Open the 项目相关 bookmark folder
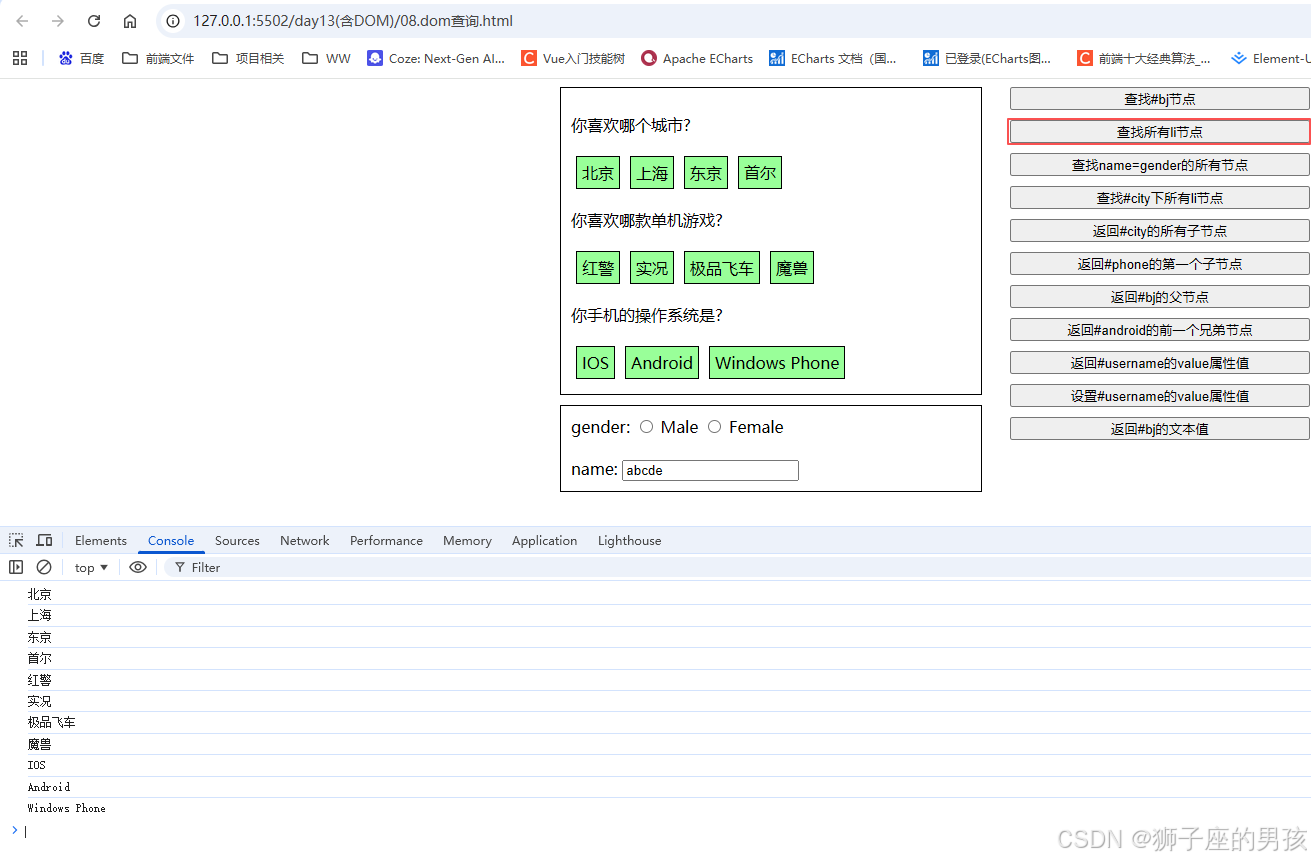The width and height of the screenshot is (1311, 861). coord(248,58)
